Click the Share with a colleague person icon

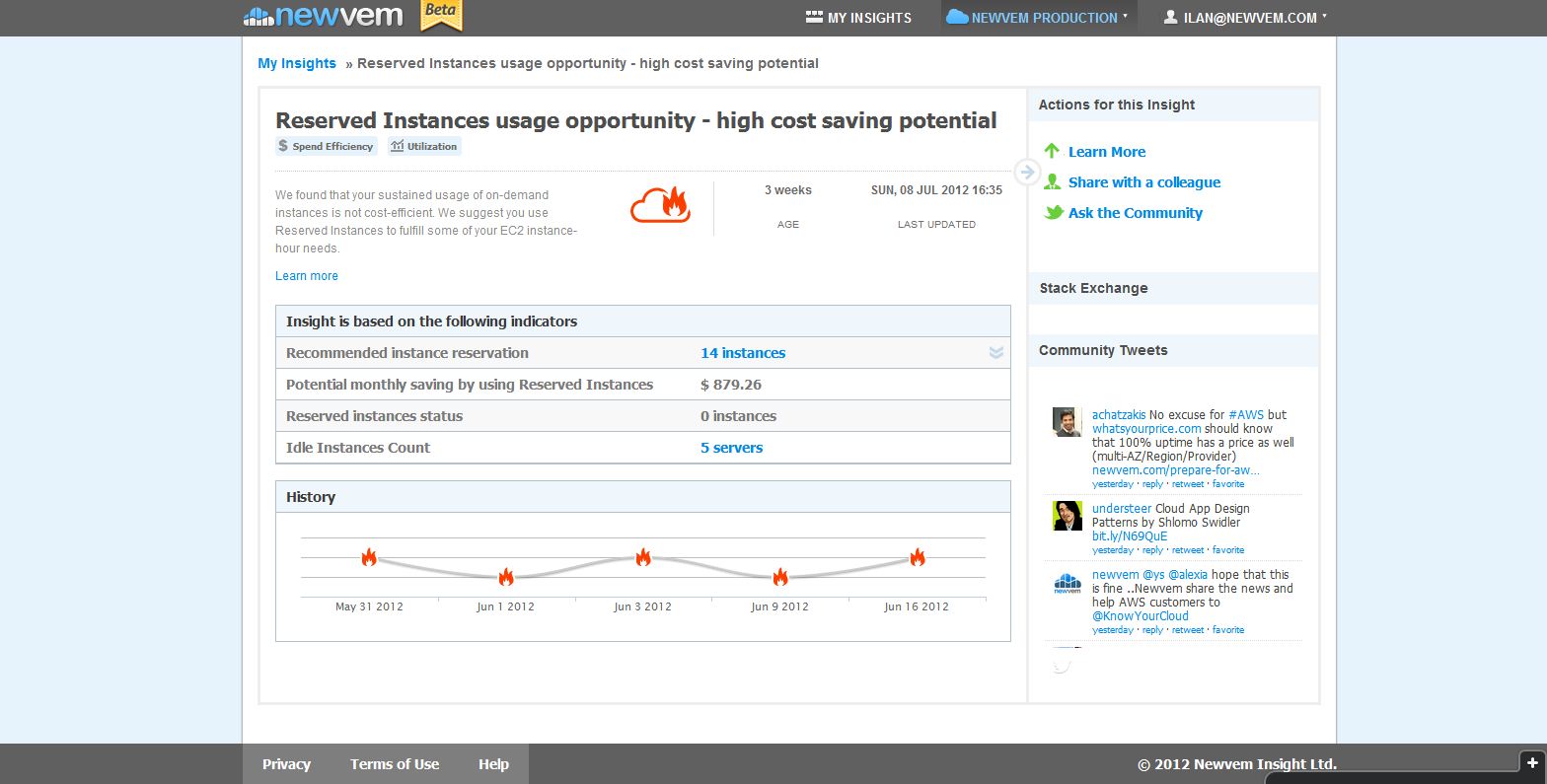pos(1052,181)
